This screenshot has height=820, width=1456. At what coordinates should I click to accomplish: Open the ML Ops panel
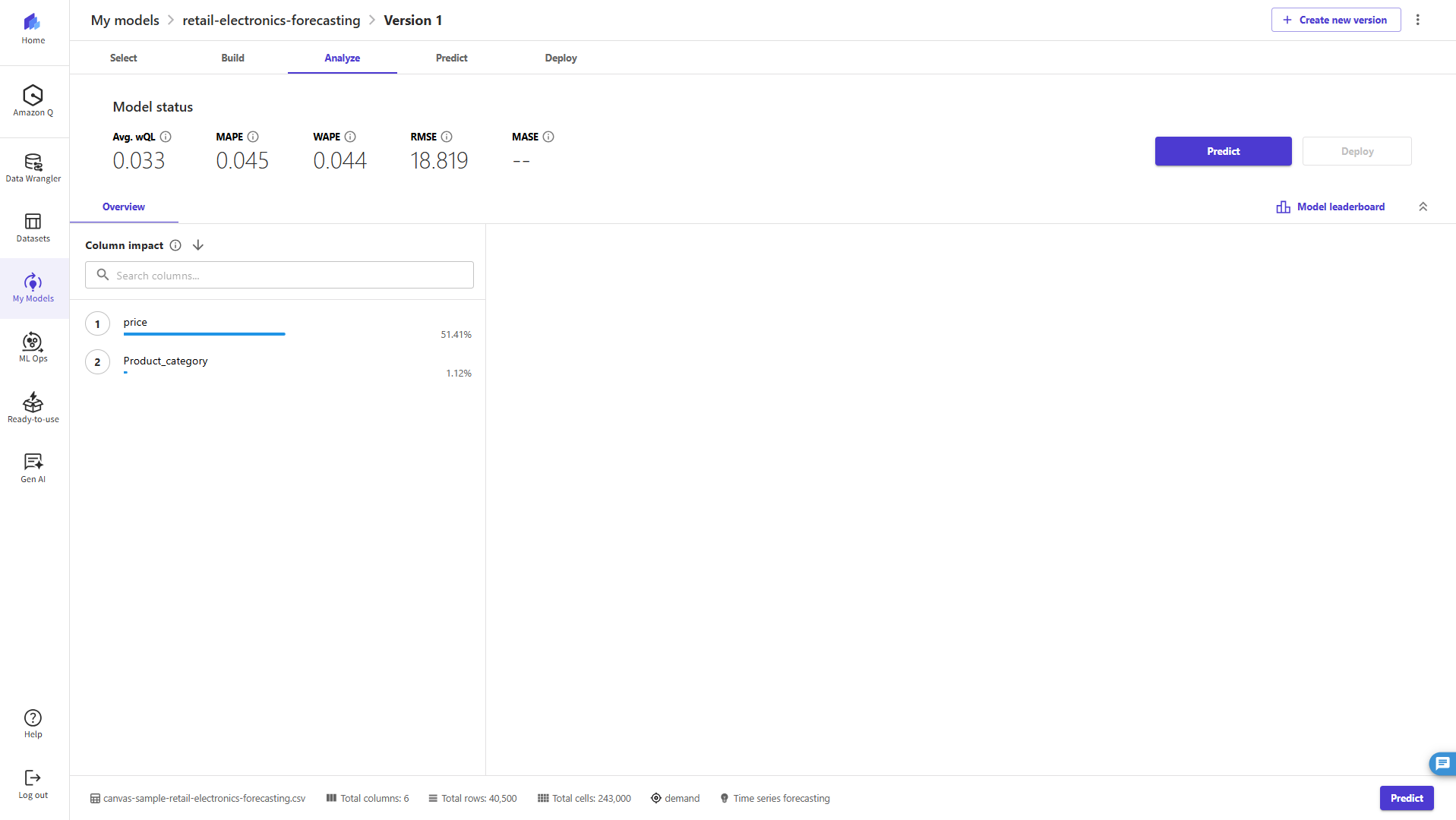coord(33,346)
